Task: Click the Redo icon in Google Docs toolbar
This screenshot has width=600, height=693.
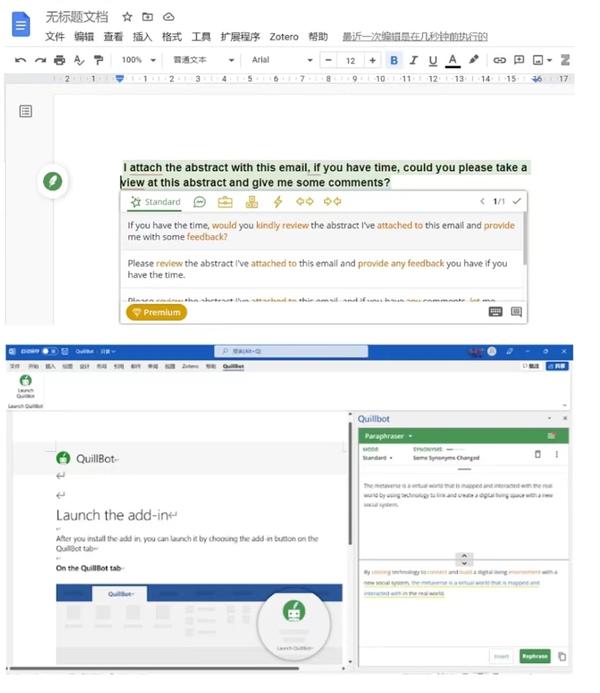Action: coord(40,60)
